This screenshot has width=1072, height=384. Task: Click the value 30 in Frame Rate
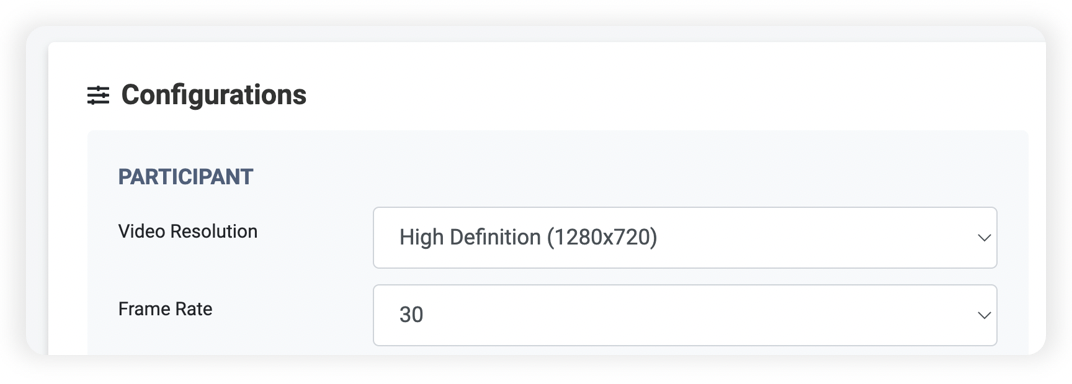(411, 315)
